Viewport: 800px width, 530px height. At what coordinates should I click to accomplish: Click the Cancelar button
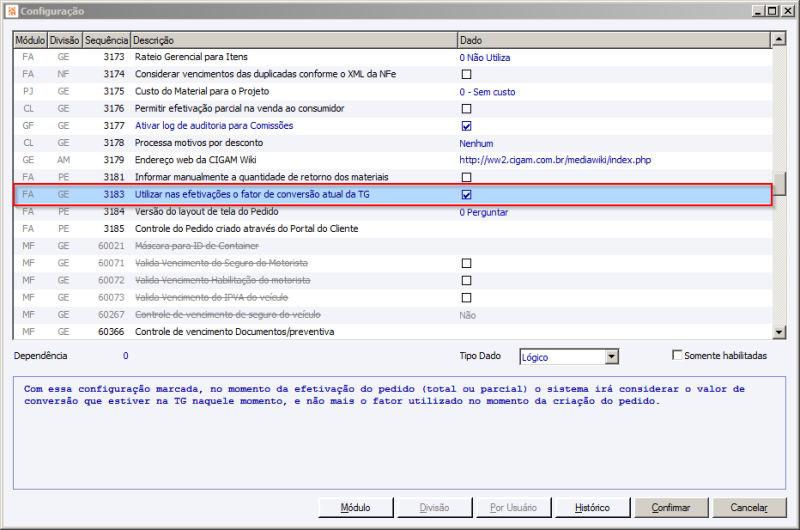pos(749,508)
